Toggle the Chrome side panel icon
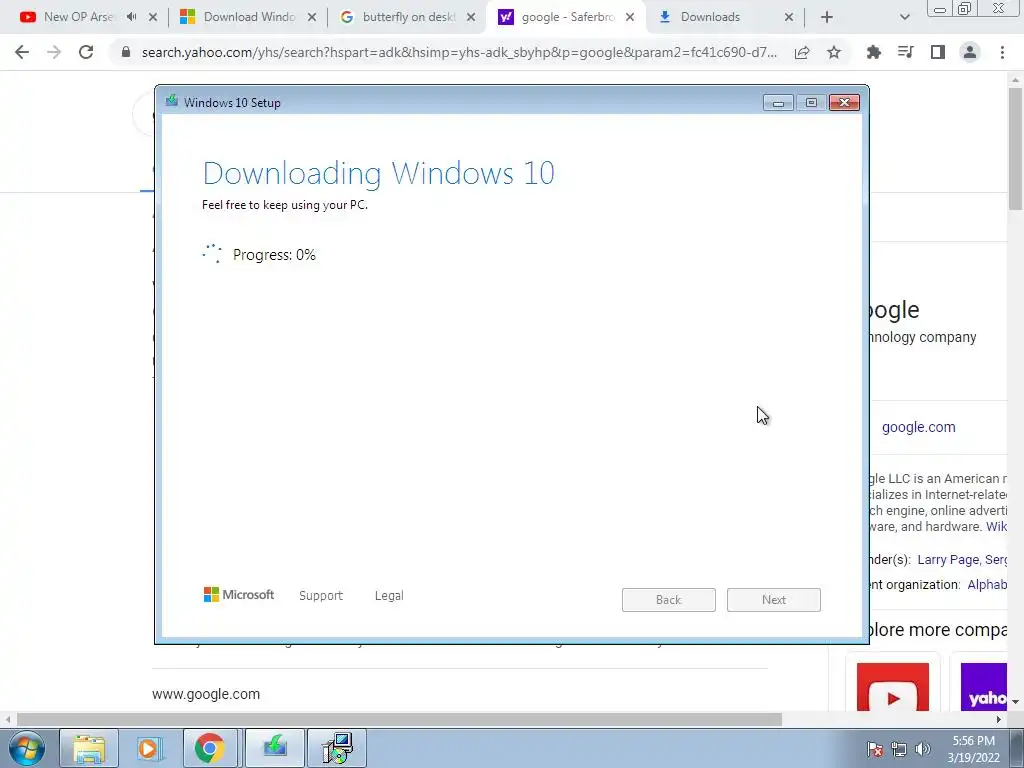Image resolution: width=1024 pixels, height=768 pixels. coord(938,52)
